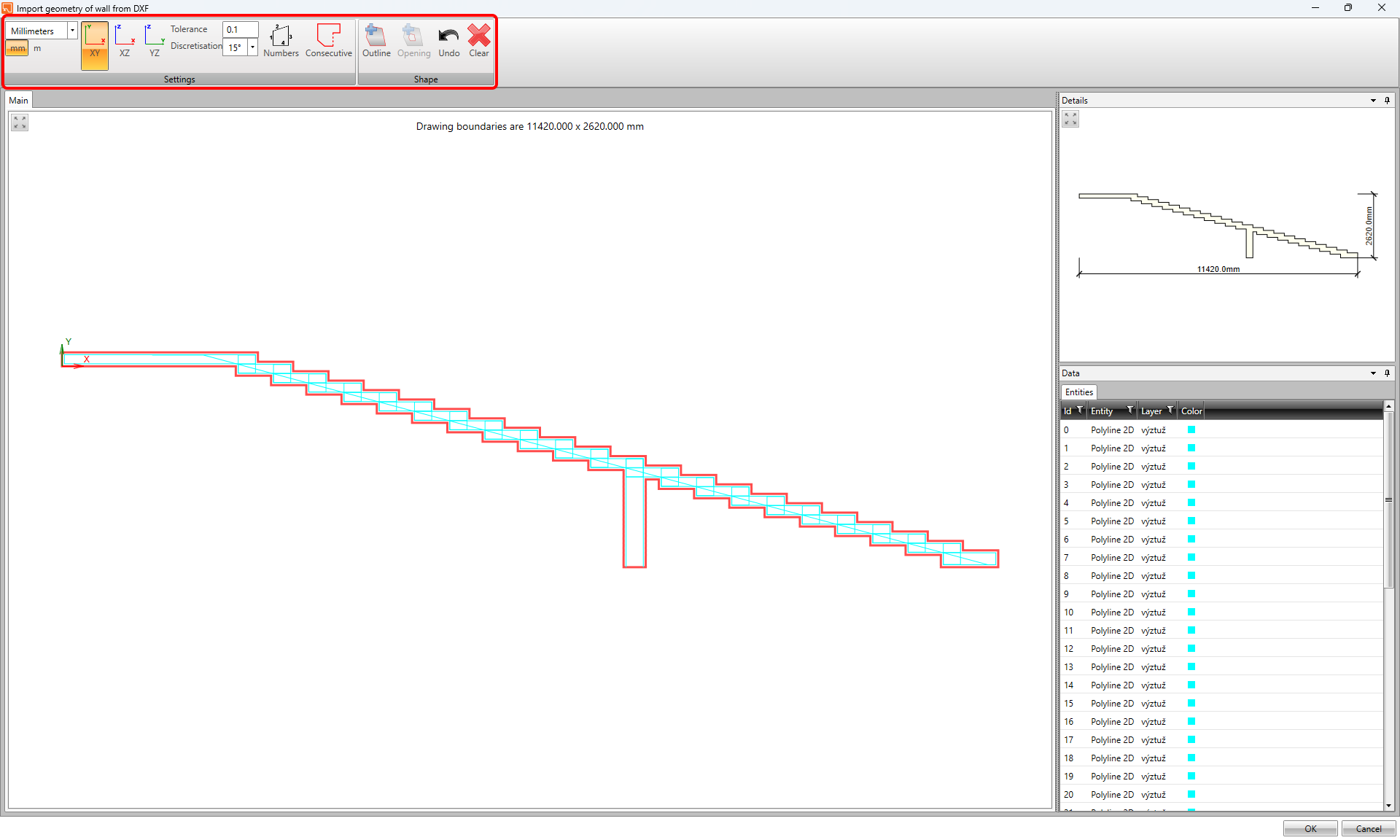Zoom extents icon in Main view
The image size is (1400, 840).
[20, 123]
